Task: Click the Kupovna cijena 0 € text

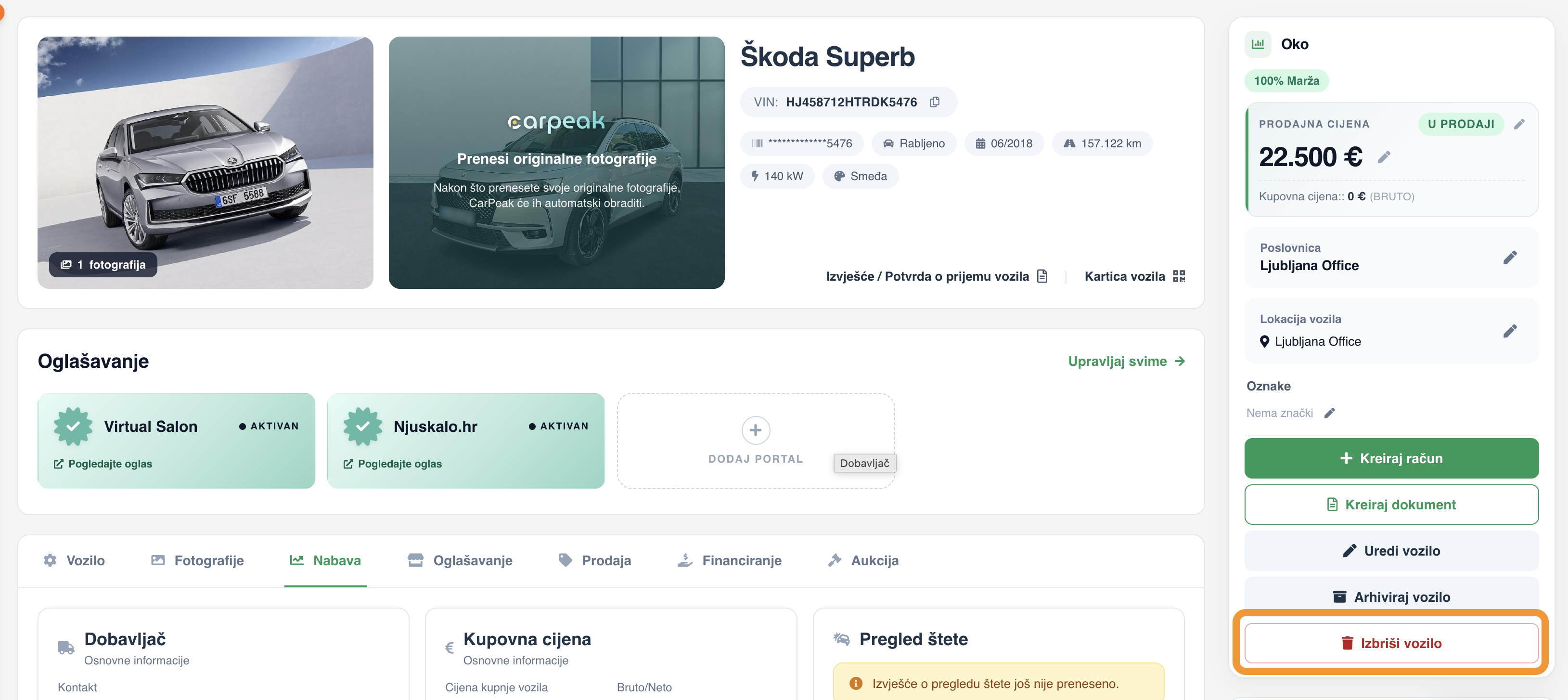Action: (1336, 196)
